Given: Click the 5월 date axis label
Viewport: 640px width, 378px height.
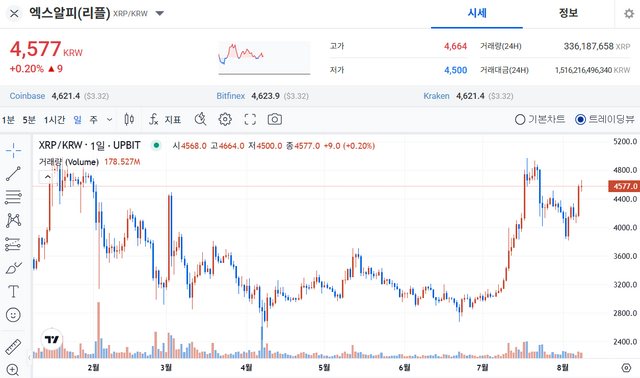Looking at the screenshot, I should click(324, 367).
